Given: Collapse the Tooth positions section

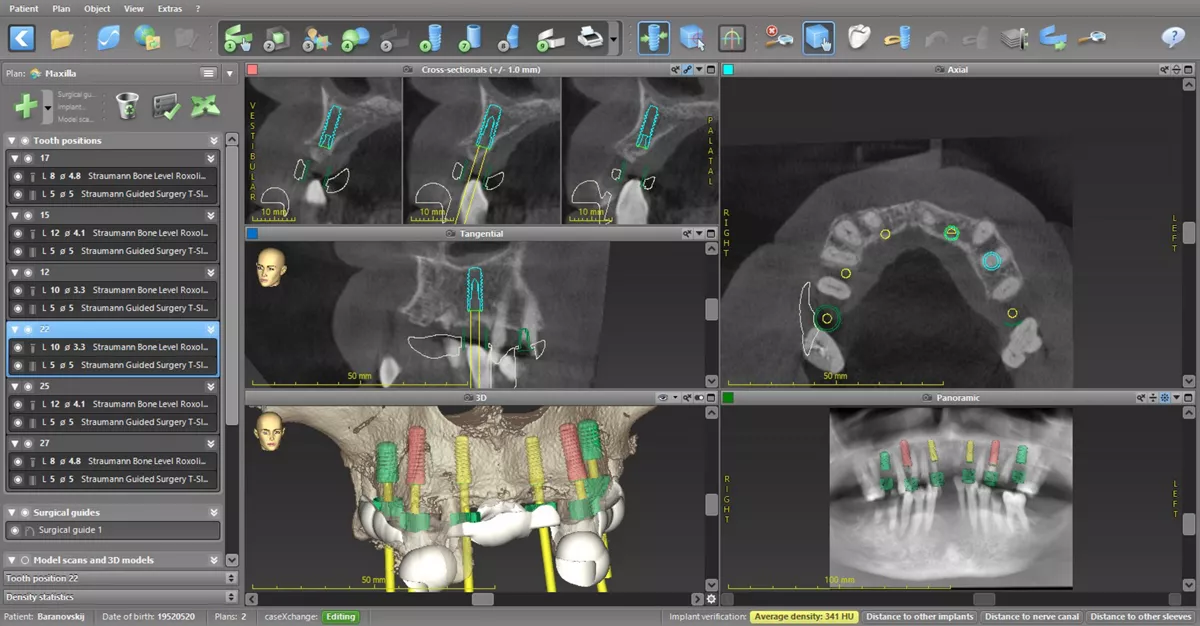Looking at the screenshot, I should click(x=12, y=141).
